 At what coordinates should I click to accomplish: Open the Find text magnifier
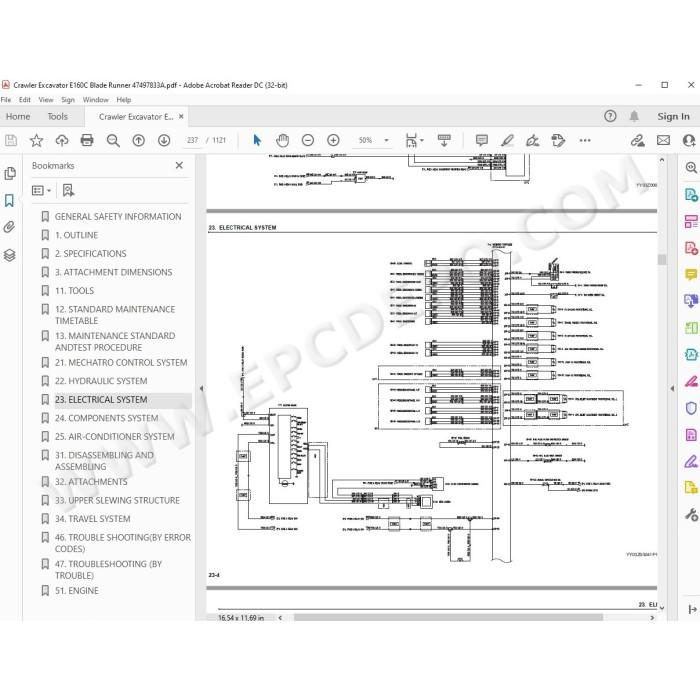pyautogui.click(x=113, y=141)
